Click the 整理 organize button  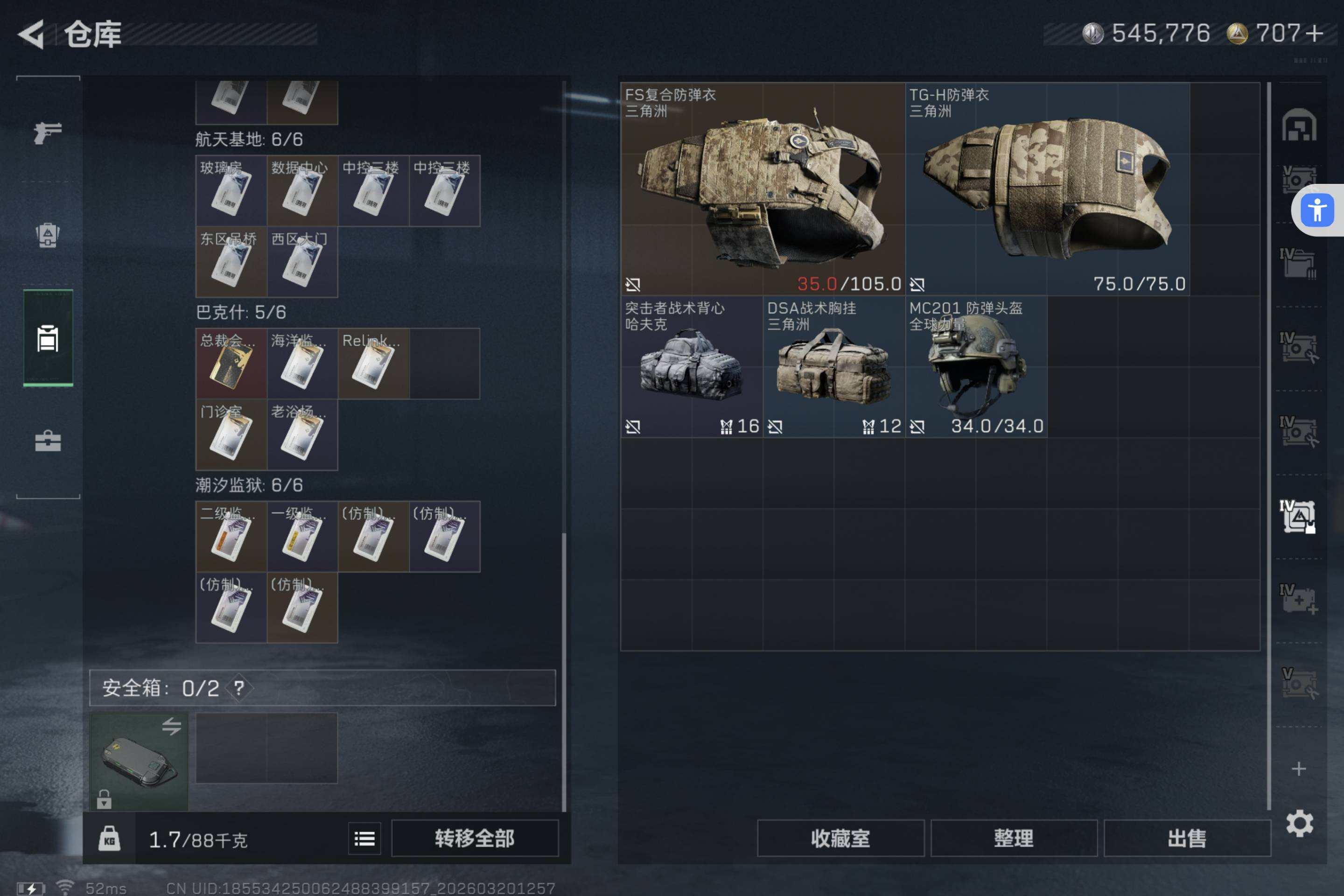point(1014,838)
